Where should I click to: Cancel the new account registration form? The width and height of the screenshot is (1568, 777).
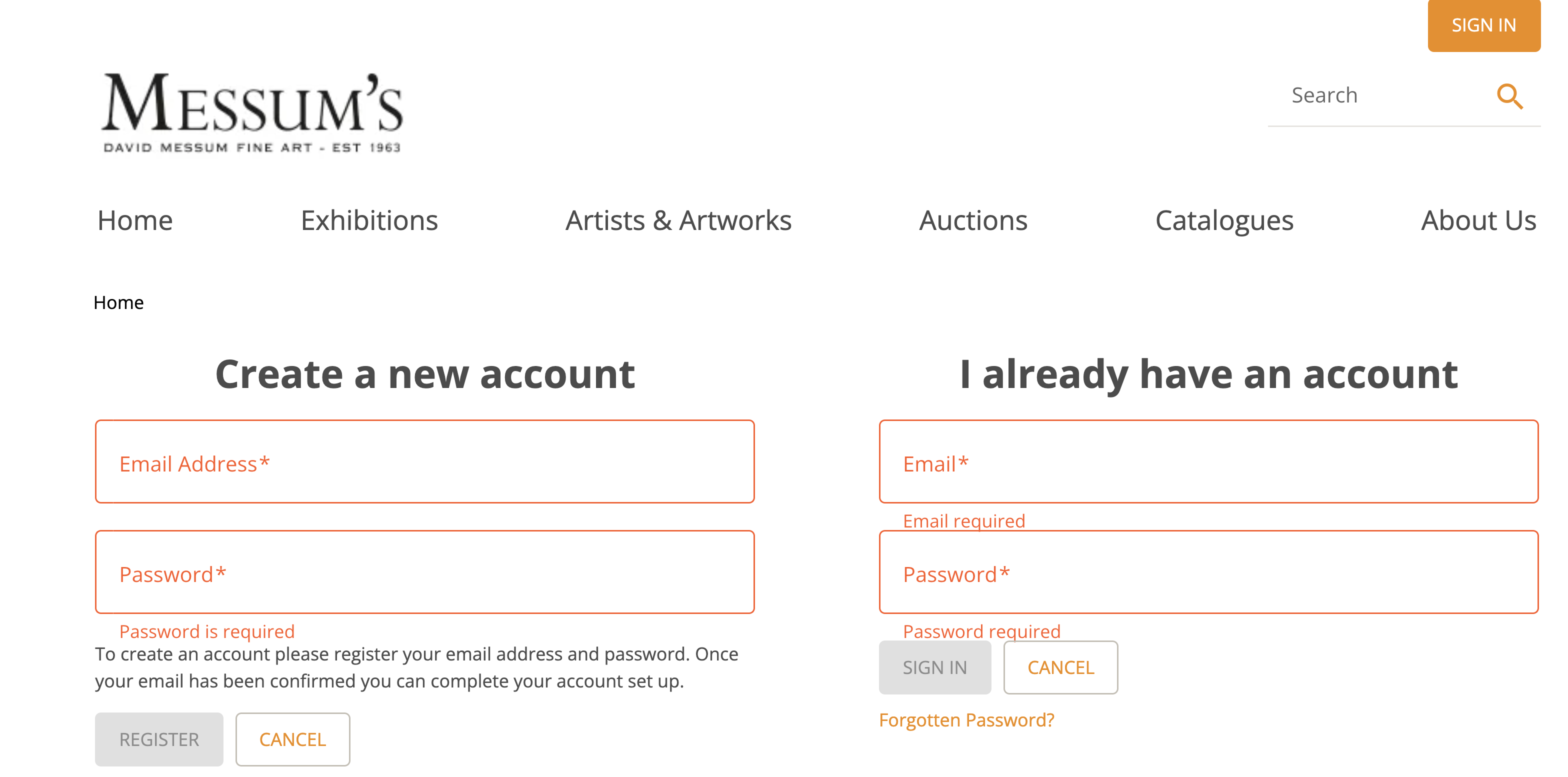(292, 739)
